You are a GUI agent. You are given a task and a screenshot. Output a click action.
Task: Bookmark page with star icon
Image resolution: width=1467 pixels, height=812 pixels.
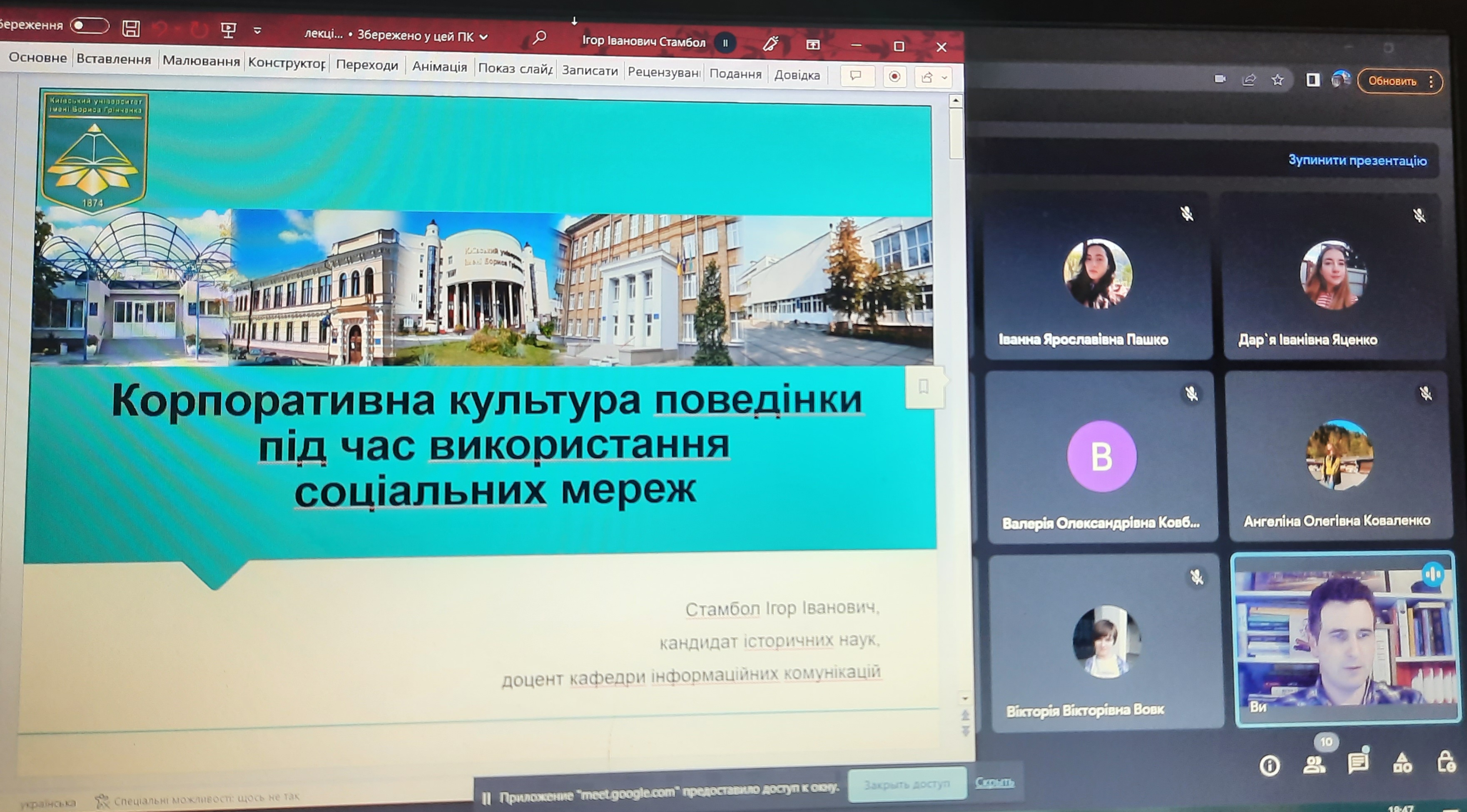click(x=1278, y=79)
